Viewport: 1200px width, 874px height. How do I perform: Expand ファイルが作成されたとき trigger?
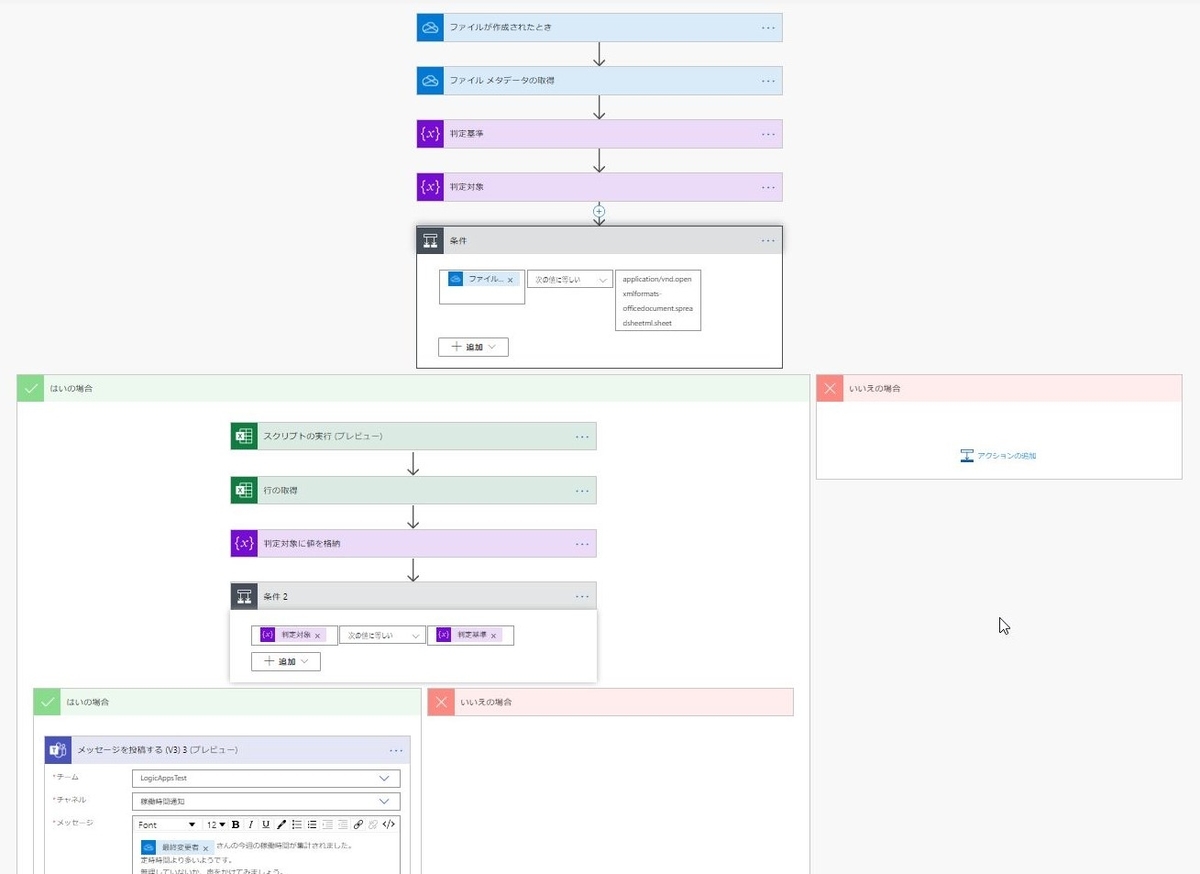coord(599,28)
